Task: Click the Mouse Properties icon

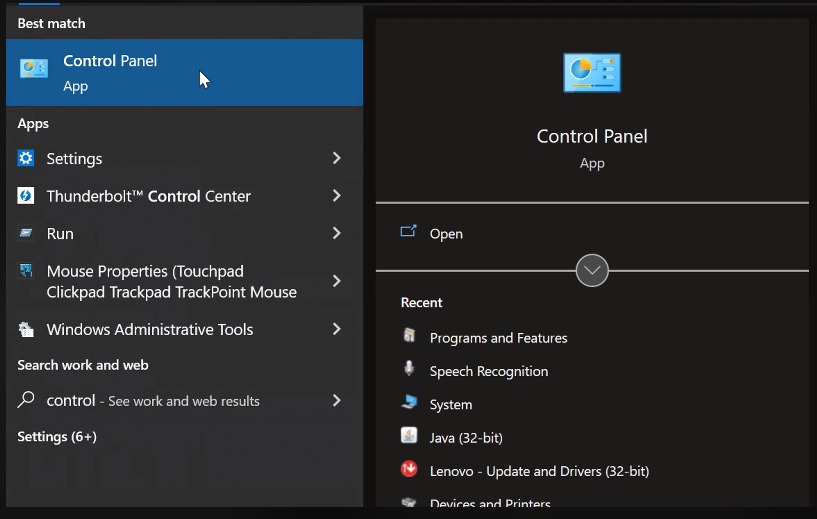Action: [x=26, y=270]
